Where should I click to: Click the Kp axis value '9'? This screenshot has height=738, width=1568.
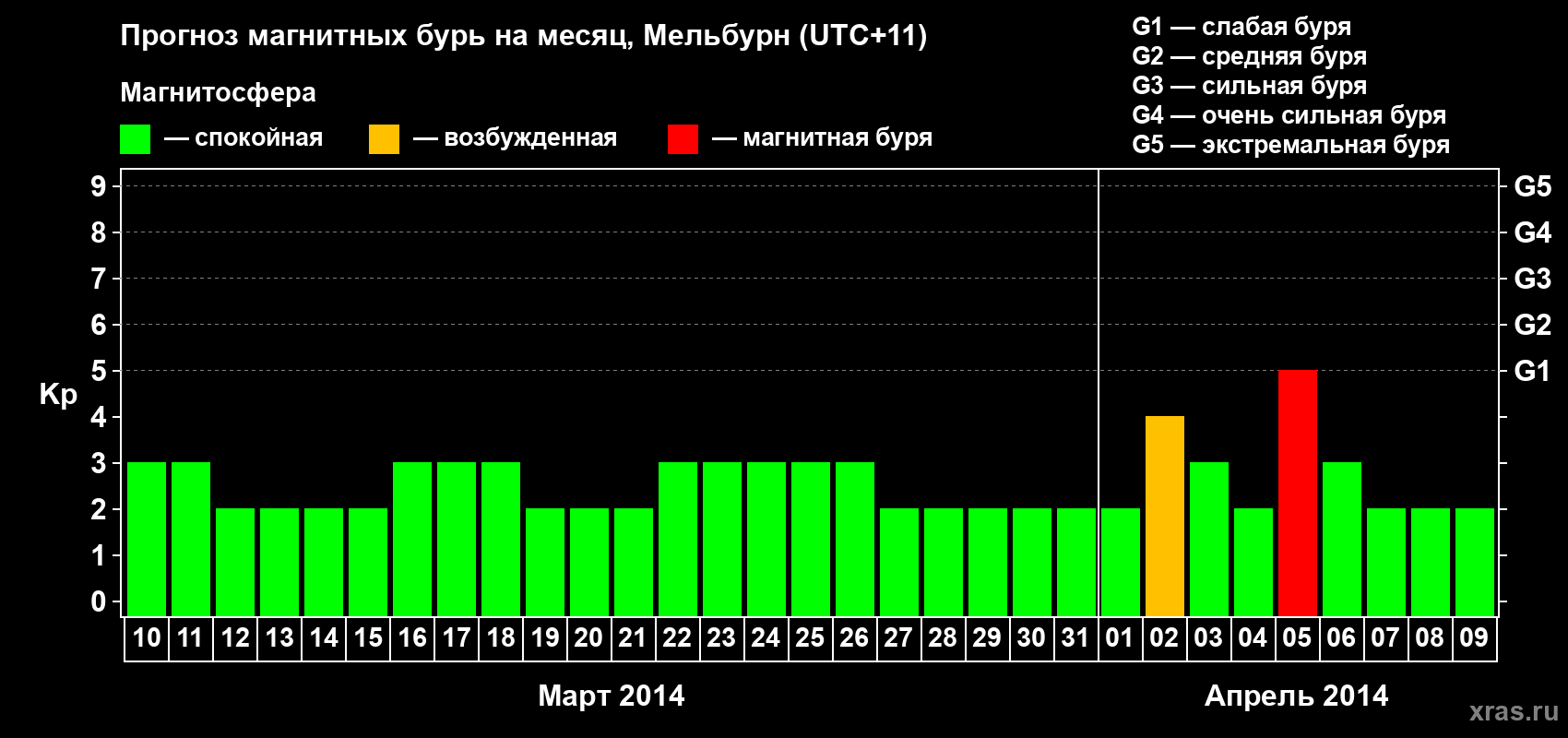tap(99, 186)
